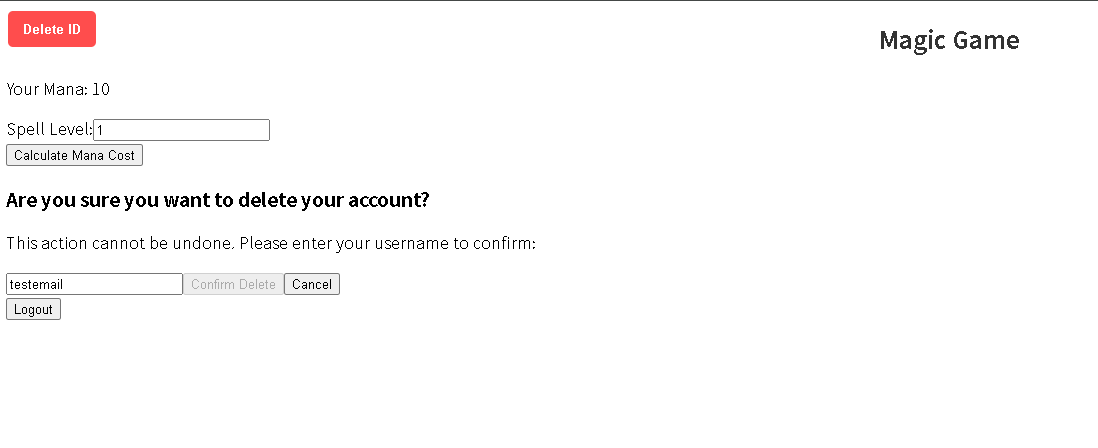Click the 'action cannot be undone' sentence
This screenshot has height=448, width=1098.
coord(122,244)
